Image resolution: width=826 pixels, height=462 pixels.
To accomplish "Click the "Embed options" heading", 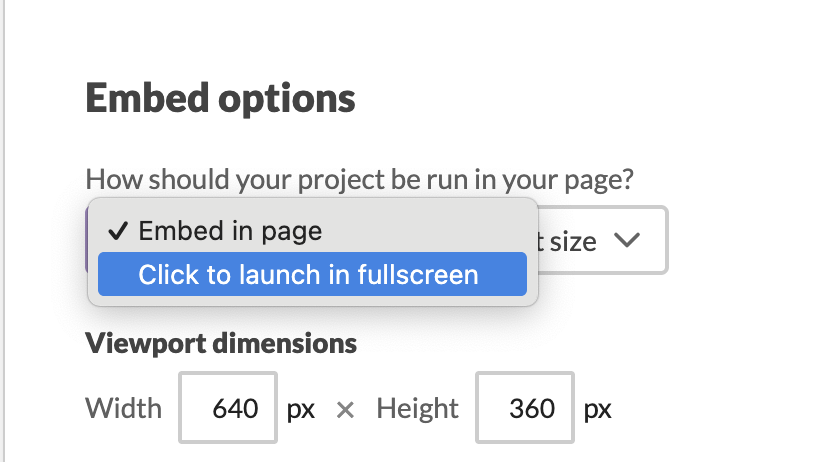I will [220, 99].
